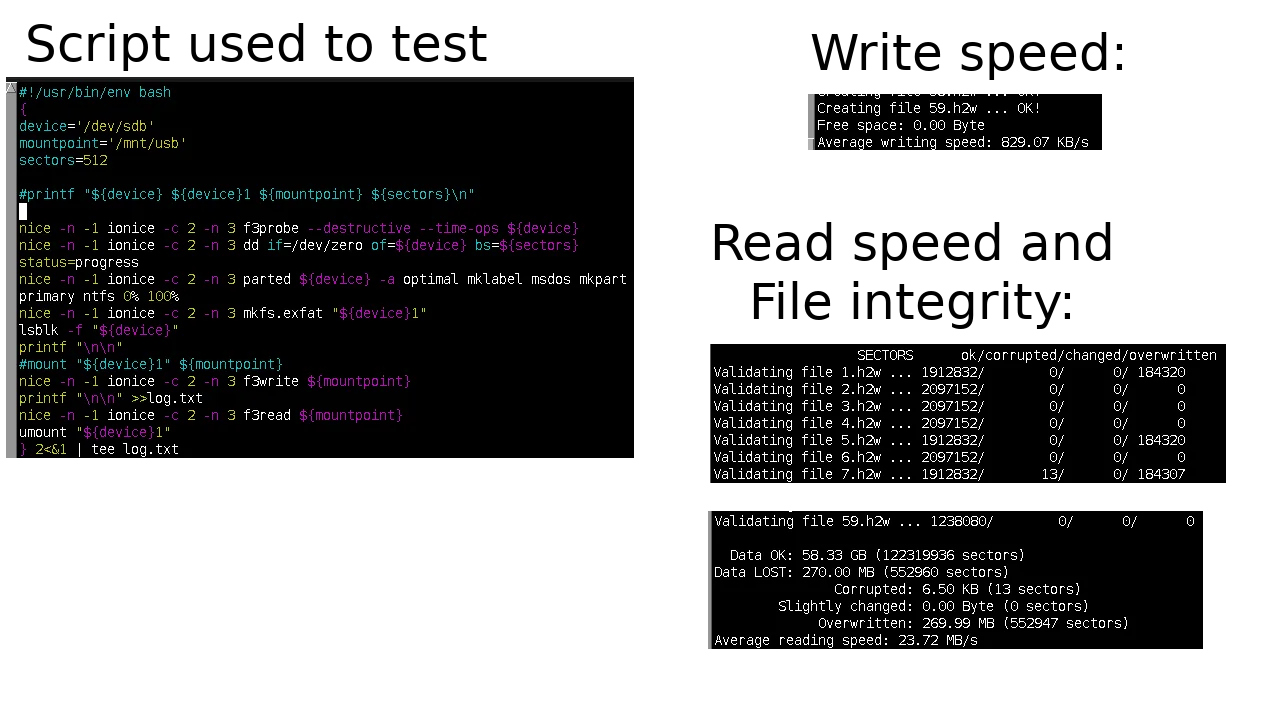Image resolution: width=1280 pixels, height=720 pixels.
Task: Click the line "mountpoint='/mnt/usb'"
Action: pos(103,143)
